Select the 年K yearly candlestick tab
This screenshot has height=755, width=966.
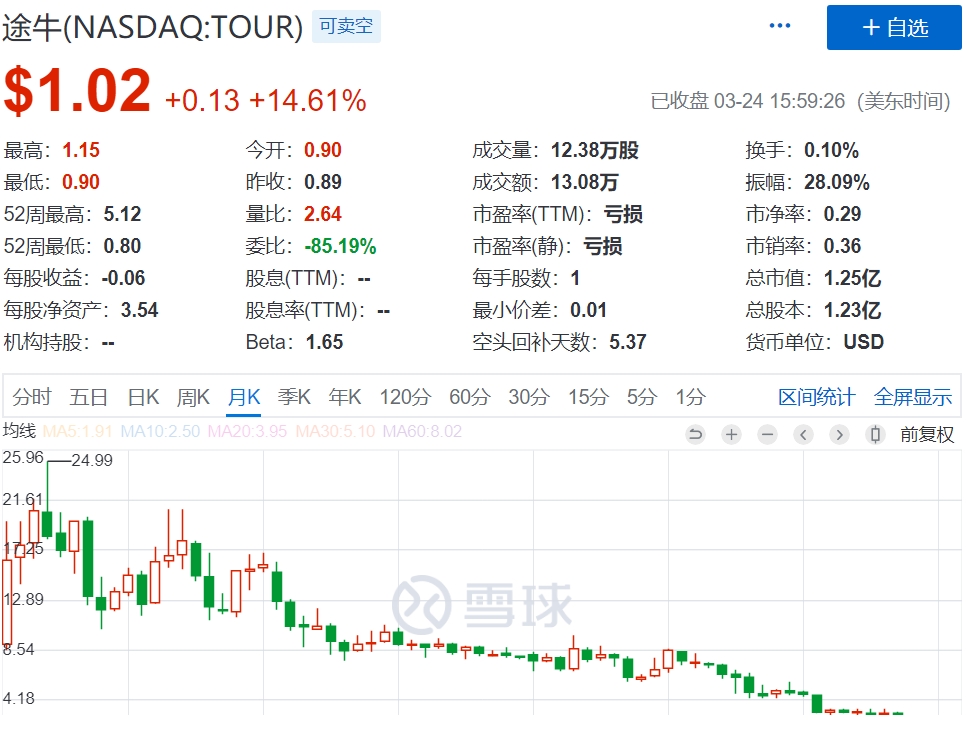pos(345,397)
